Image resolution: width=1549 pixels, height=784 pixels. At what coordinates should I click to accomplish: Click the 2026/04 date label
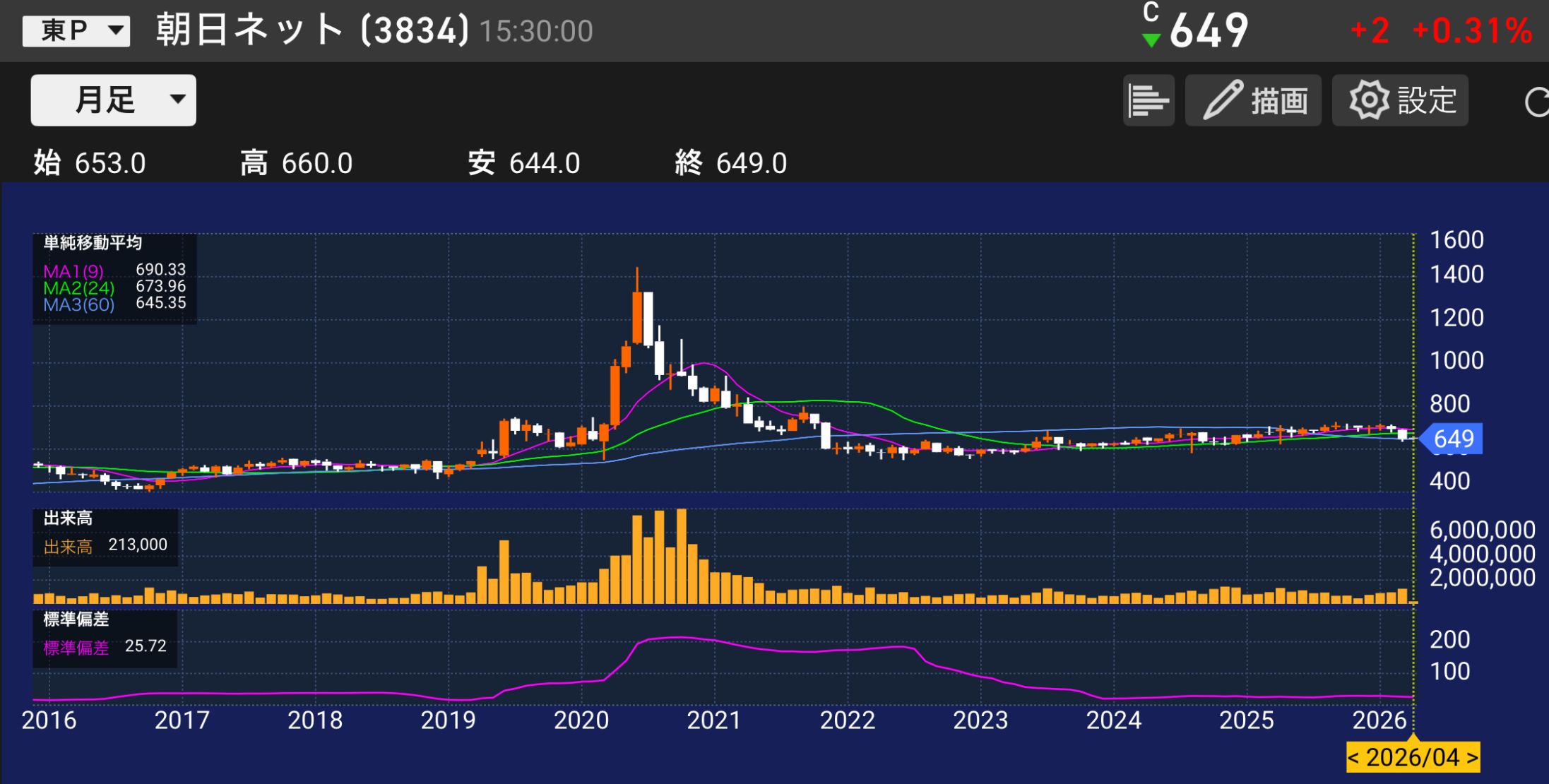click(1413, 758)
